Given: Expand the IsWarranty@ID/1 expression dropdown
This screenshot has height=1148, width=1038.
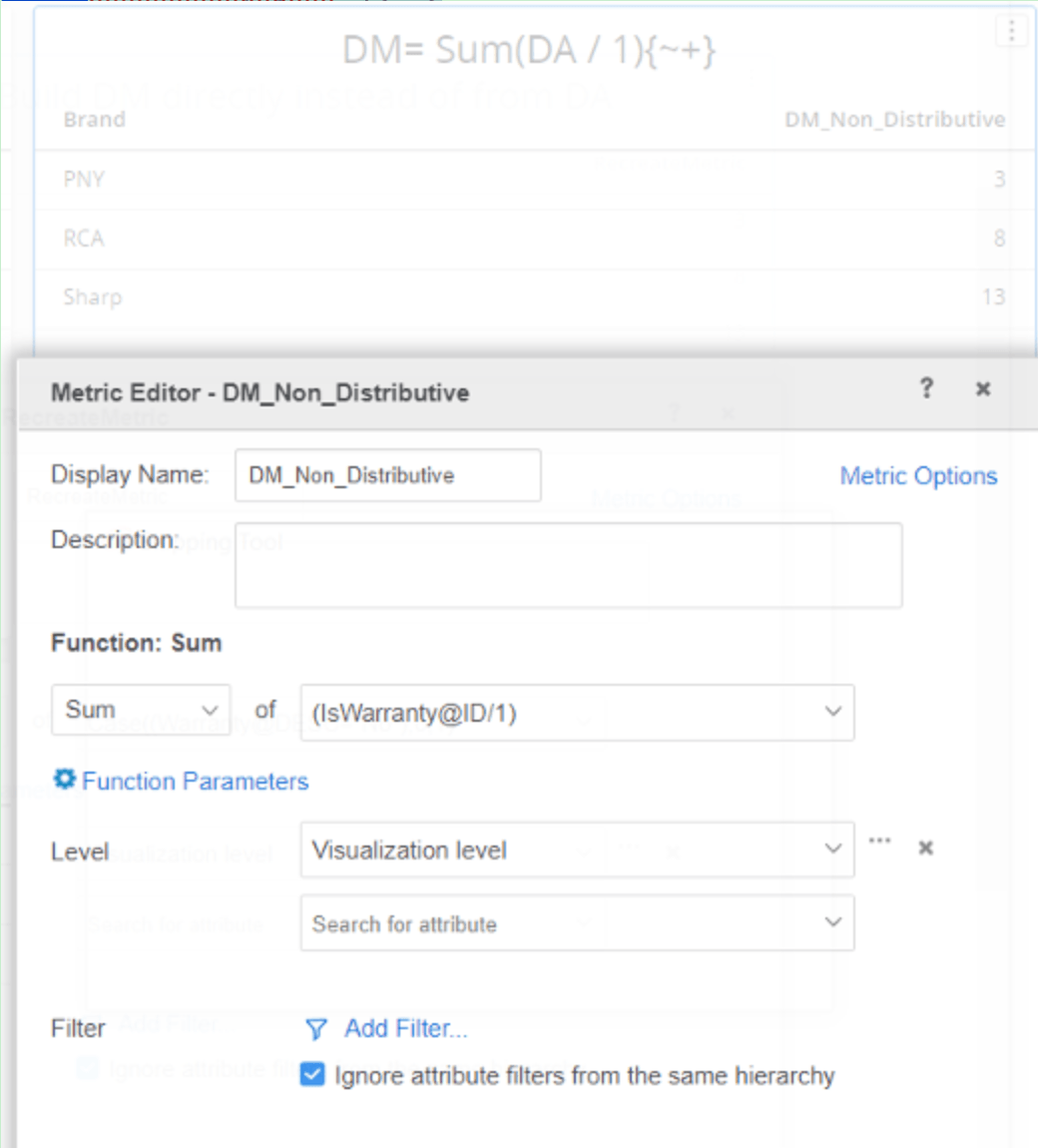Looking at the screenshot, I should click(577, 713).
